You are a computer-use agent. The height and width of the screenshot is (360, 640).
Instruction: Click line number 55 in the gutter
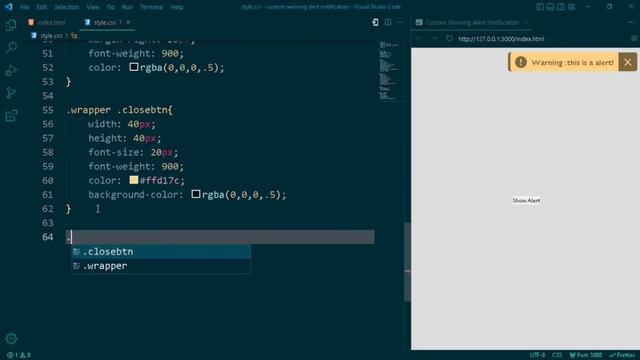point(48,110)
